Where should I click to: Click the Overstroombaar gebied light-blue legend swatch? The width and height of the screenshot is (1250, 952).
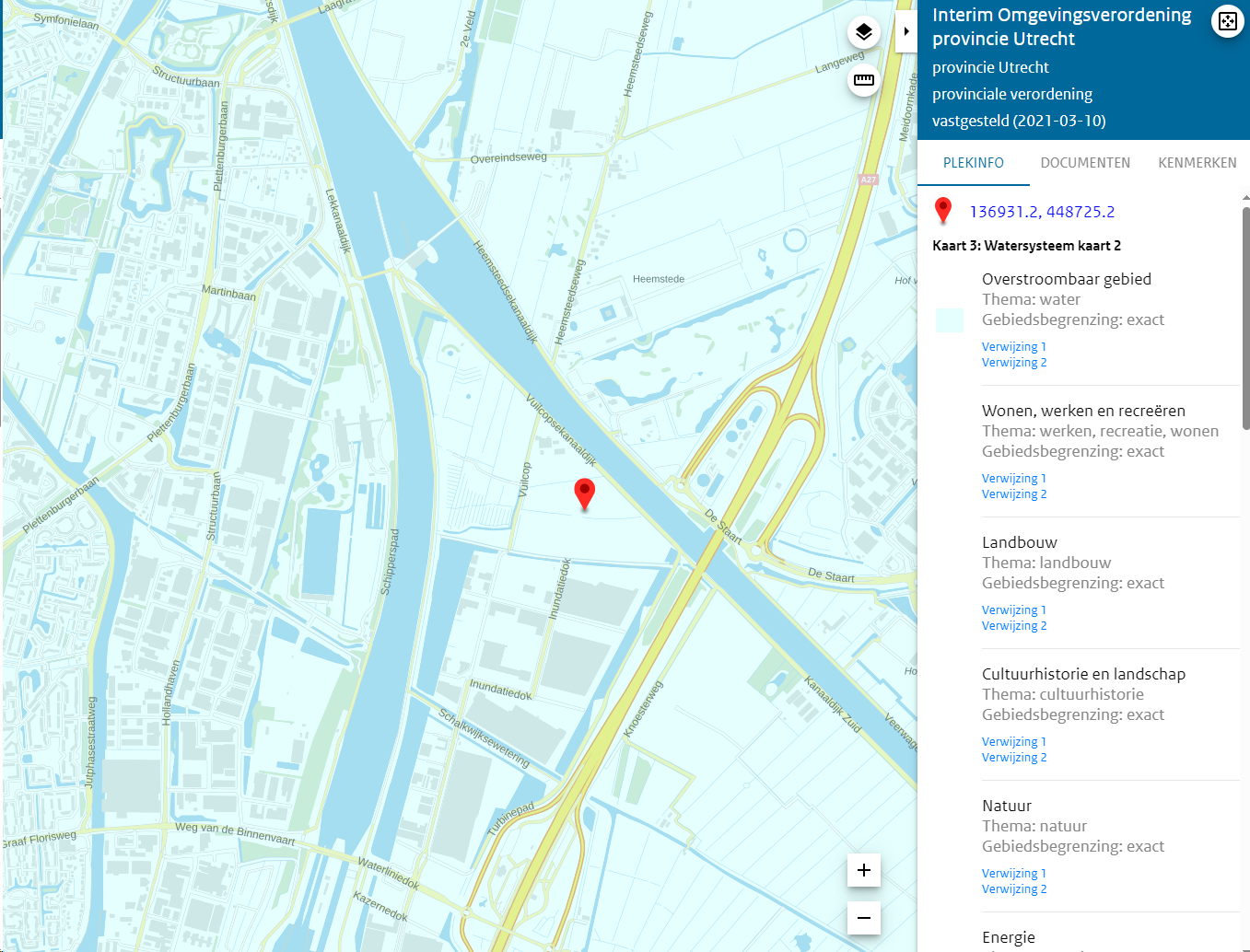pyautogui.click(x=950, y=320)
